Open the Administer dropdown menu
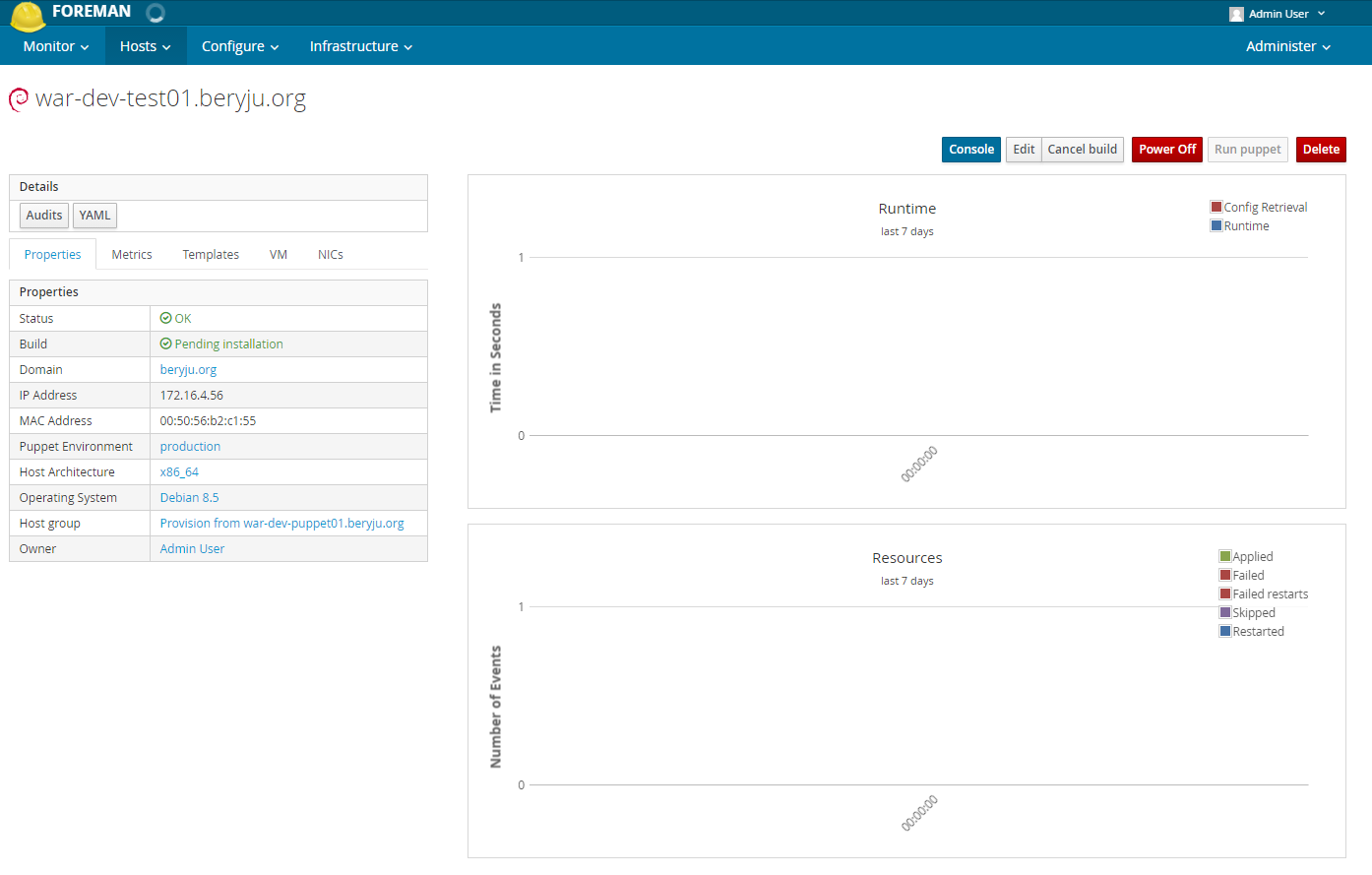Viewport: 1372px width, 875px height. pos(1287,46)
